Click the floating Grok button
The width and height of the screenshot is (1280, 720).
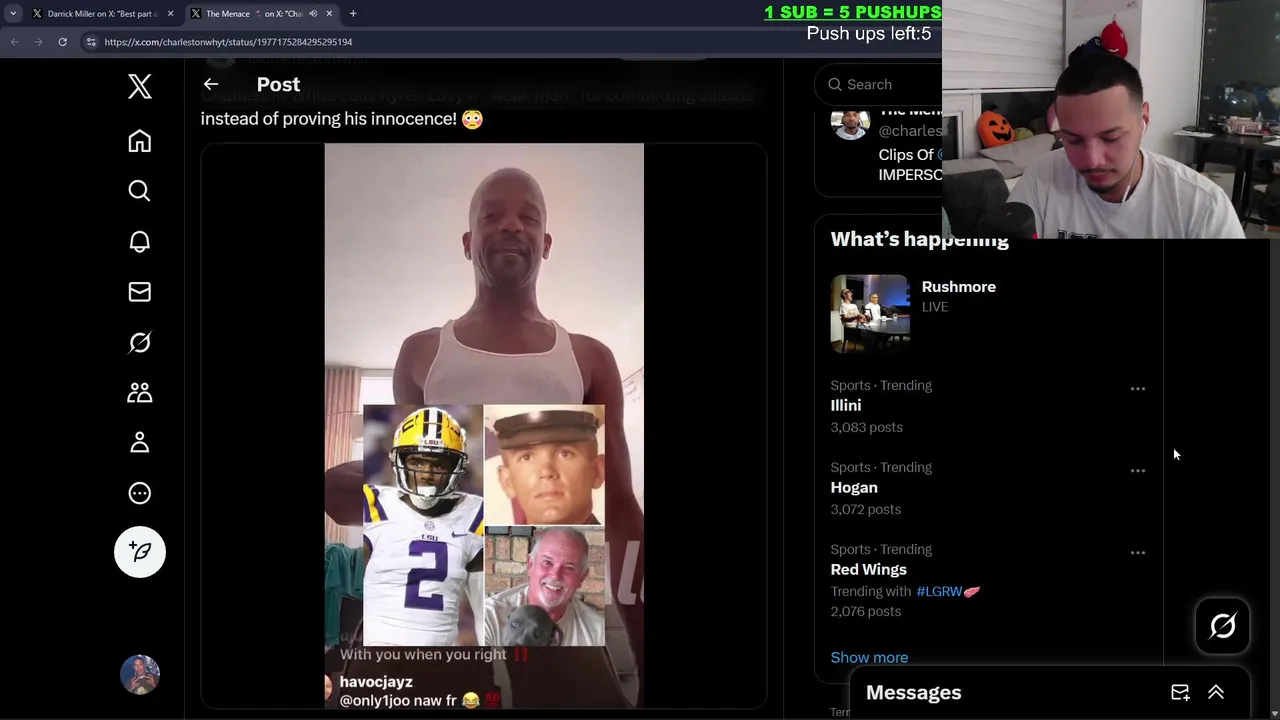(x=1222, y=626)
